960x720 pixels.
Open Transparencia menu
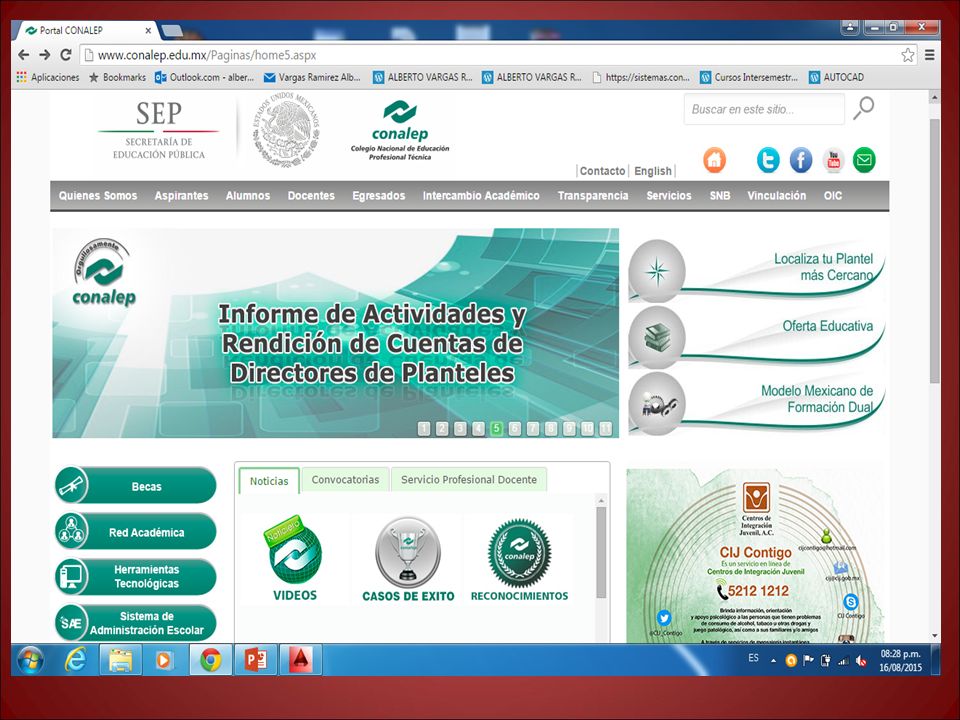pos(593,196)
